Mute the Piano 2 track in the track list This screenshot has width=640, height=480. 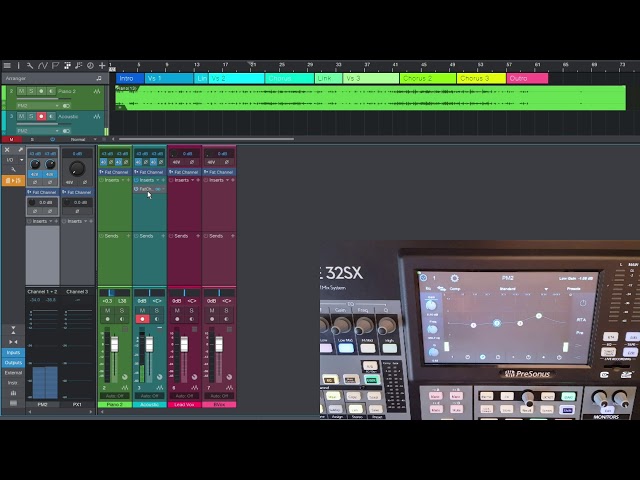click(21, 91)
